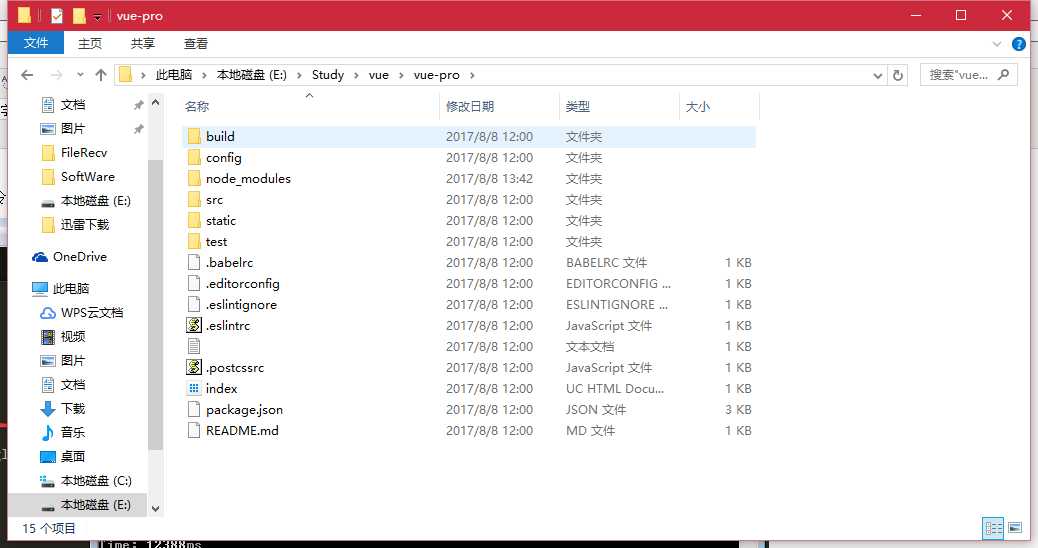Go up one folder level
1038x548 pixels.
tap(101, 75)
